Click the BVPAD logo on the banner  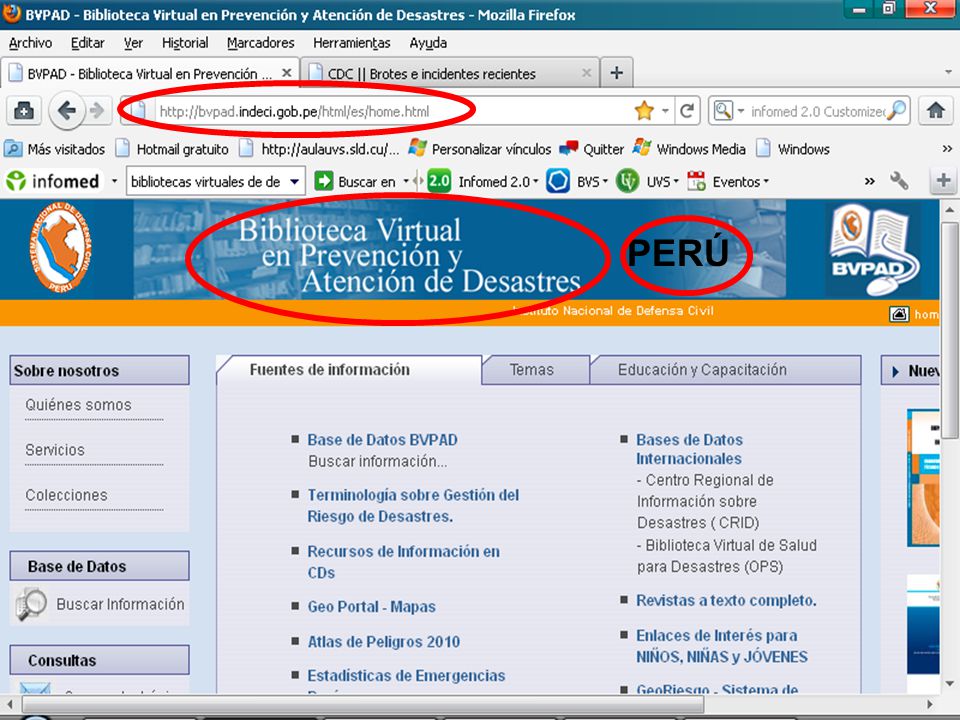(x=873, y=250)
